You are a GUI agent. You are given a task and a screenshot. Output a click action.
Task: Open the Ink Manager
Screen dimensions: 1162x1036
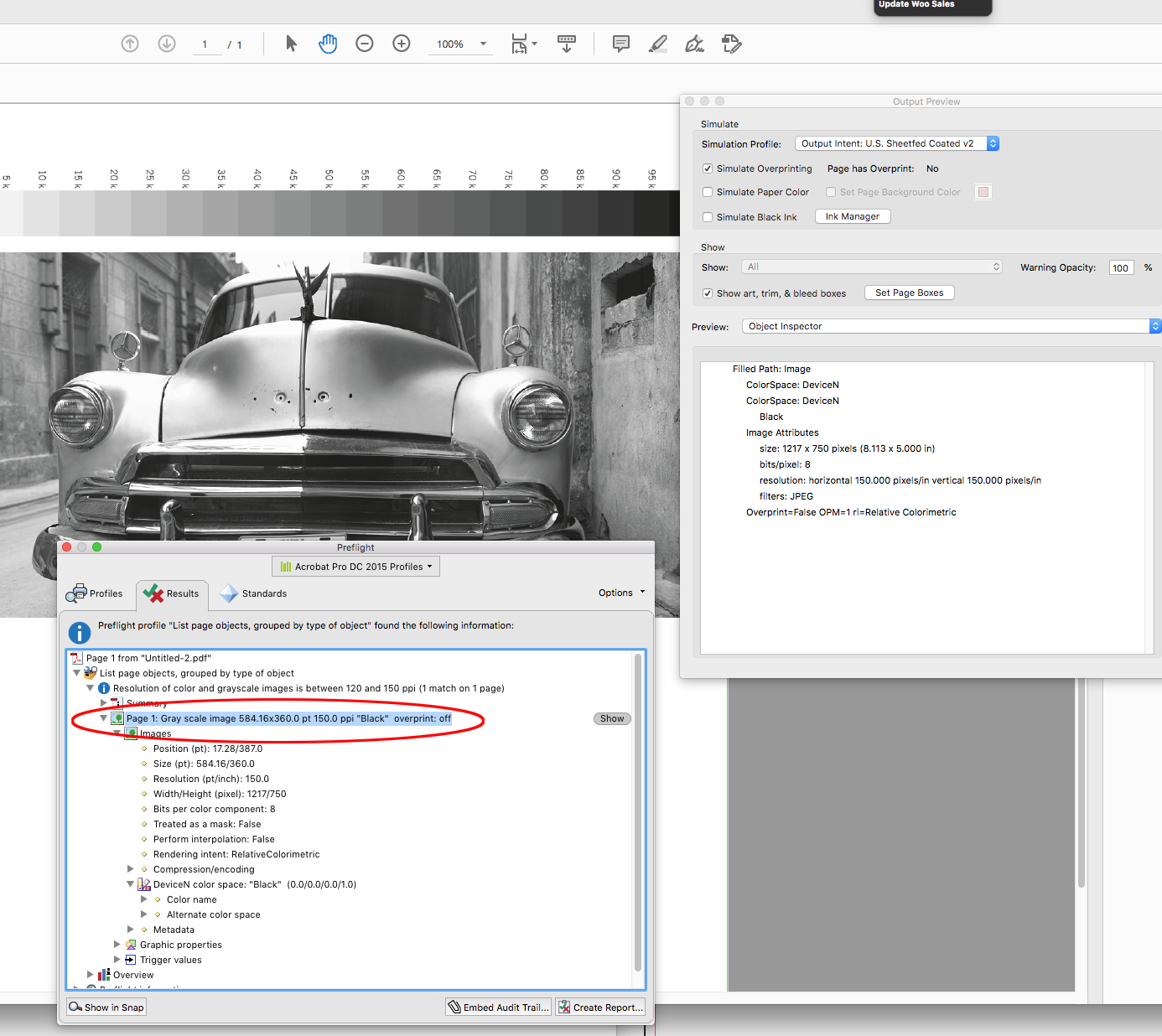(x=852, y=216)
